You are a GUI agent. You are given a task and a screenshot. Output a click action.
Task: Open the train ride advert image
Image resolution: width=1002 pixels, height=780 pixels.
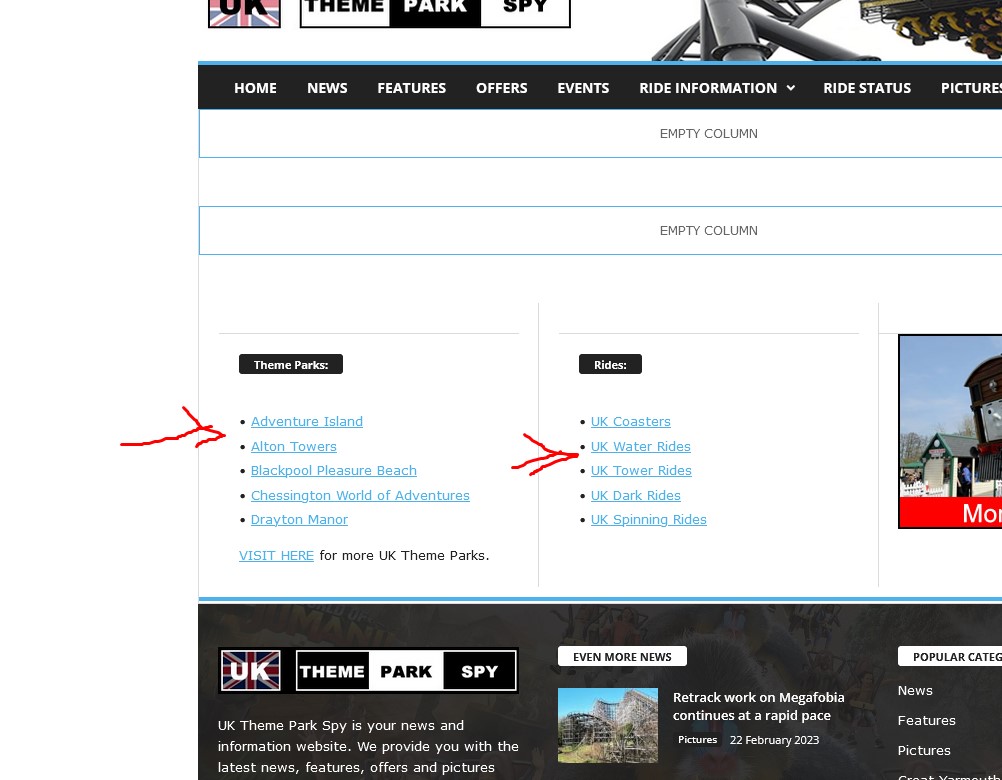950,431
